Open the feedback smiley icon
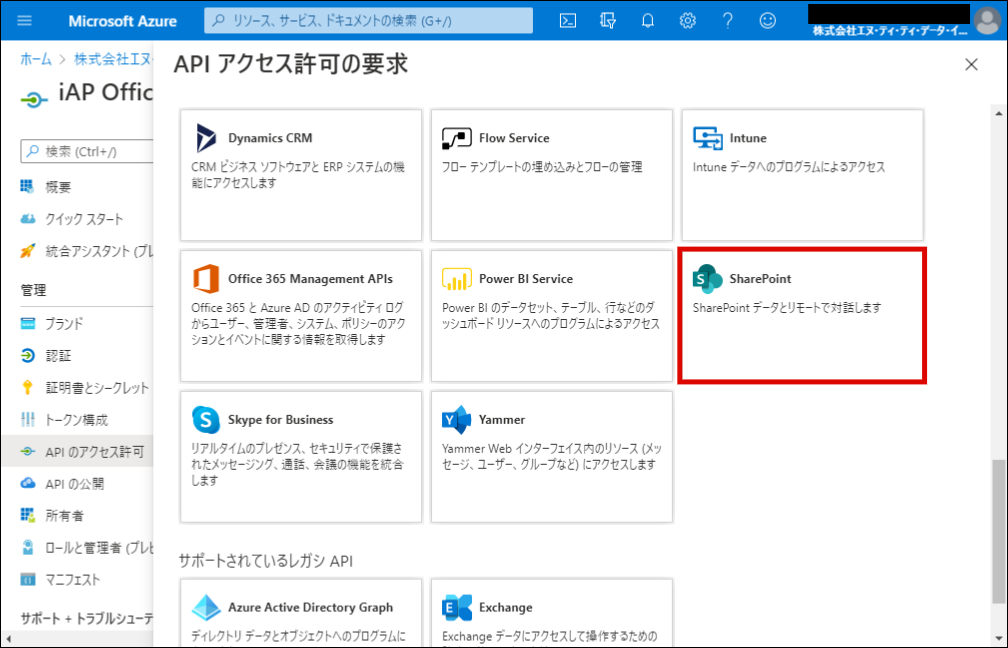The image size is (1008, 648). click(768, 21)
